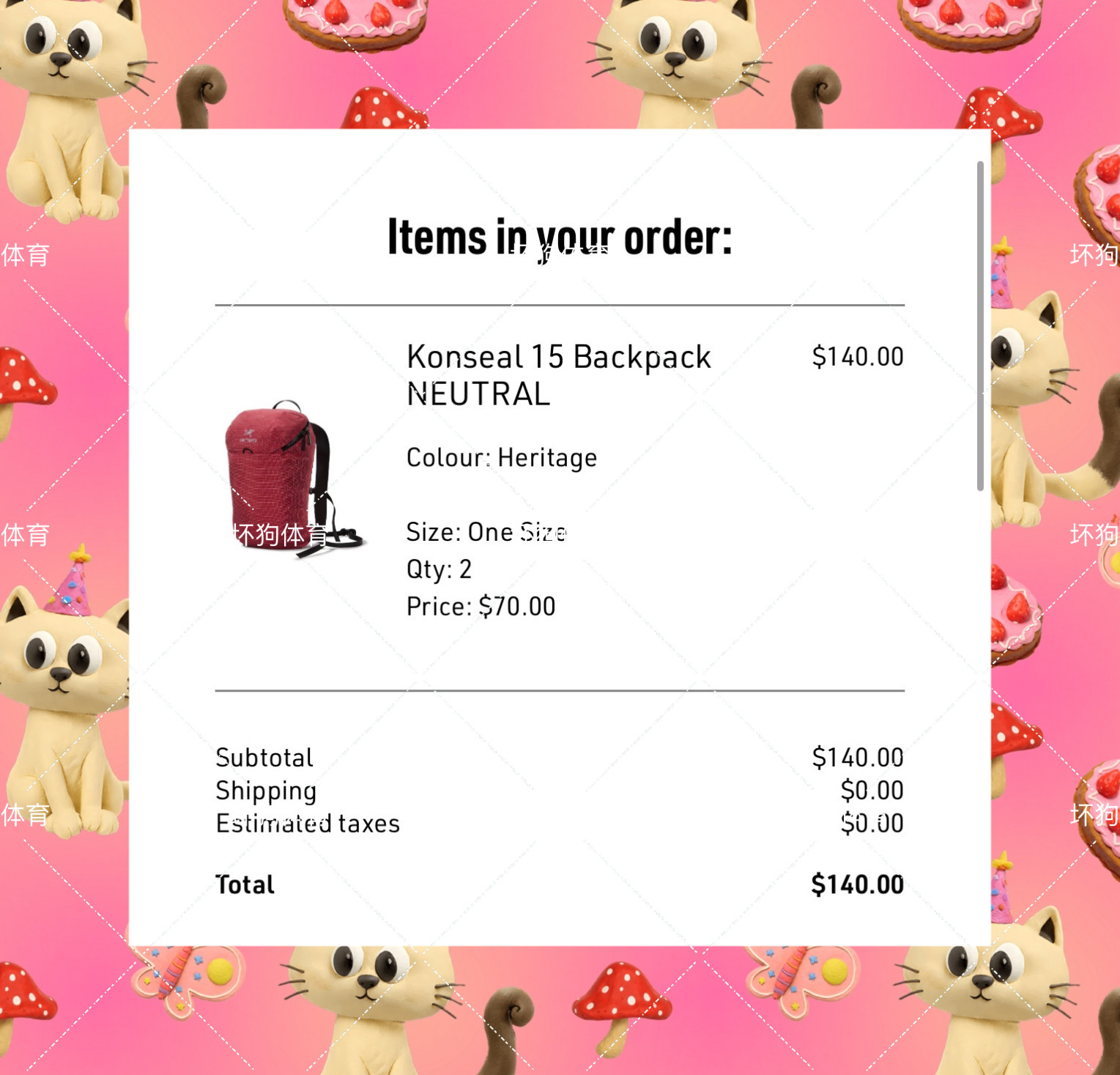Click the Size: One Size line
The width and height of the screenshot is (1120, 1075).
click(486, 532)
